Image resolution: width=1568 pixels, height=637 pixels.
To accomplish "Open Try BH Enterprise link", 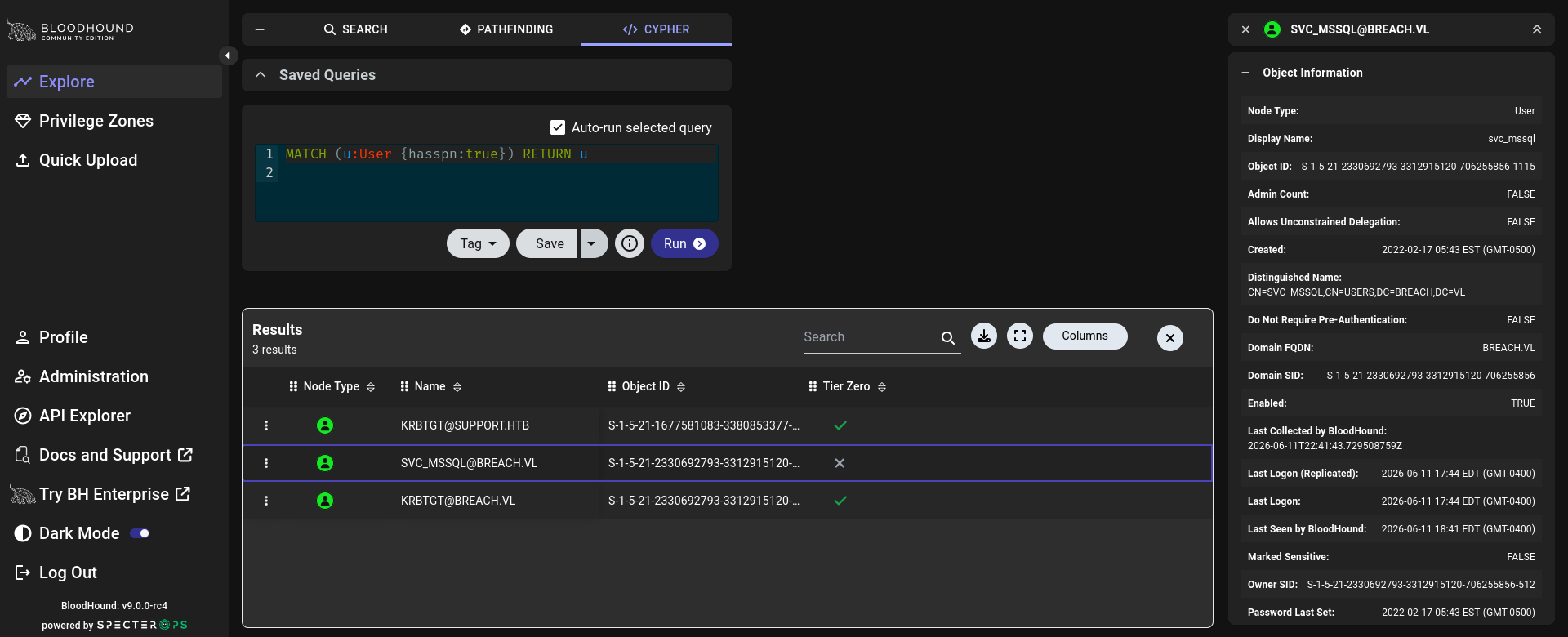I will coord(114,494).
